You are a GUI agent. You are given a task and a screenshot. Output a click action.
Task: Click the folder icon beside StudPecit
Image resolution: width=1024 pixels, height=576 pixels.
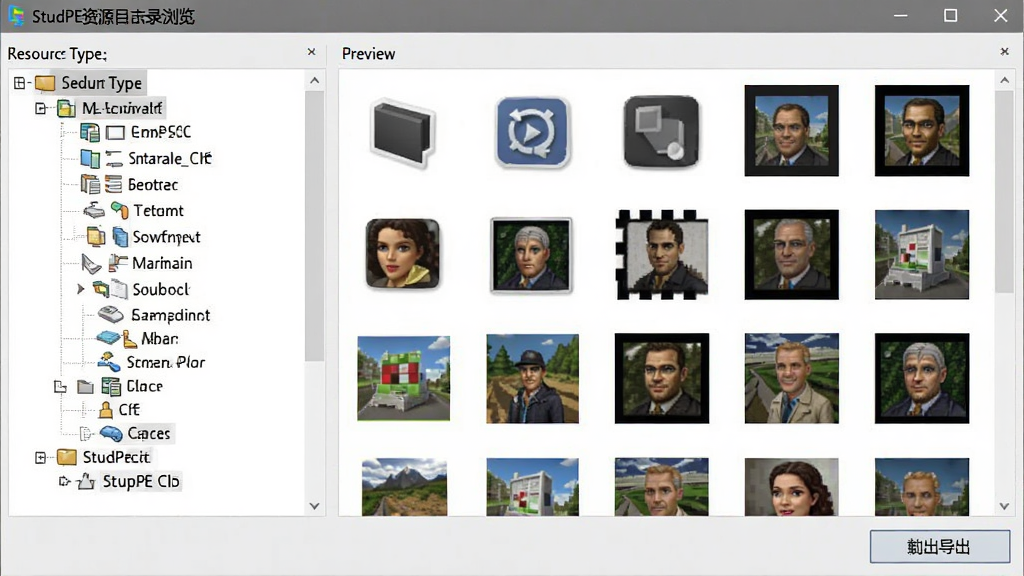[x=67, y=457]
